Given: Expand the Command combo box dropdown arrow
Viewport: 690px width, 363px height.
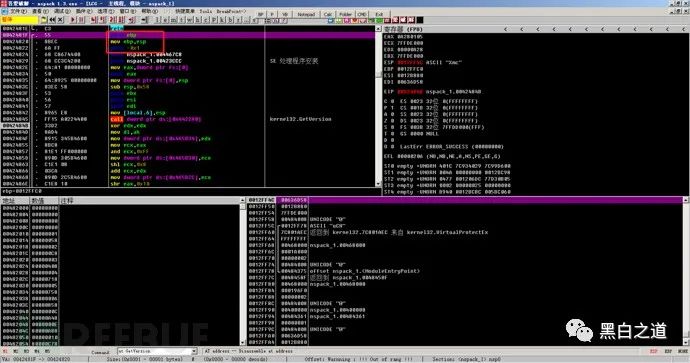Looking at the screenshot, I should 194,351.
